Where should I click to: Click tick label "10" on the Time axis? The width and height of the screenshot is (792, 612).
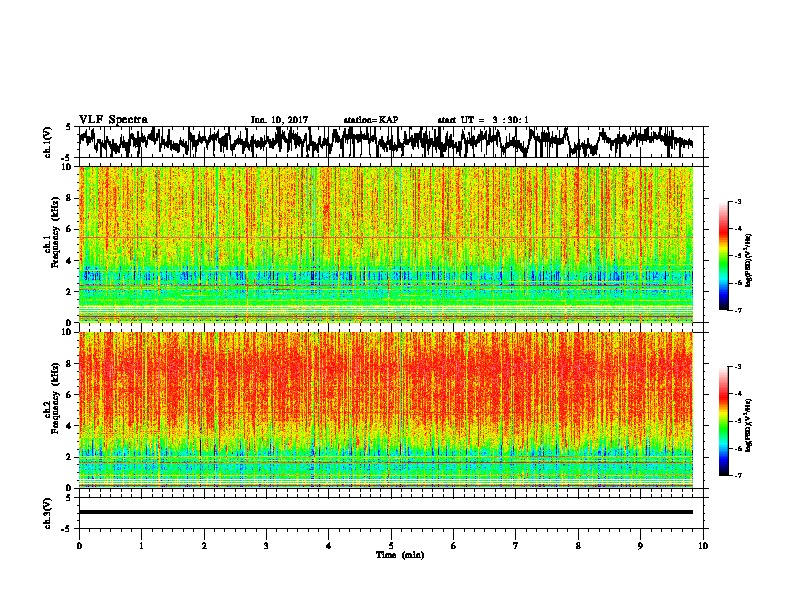click(703, 546)
